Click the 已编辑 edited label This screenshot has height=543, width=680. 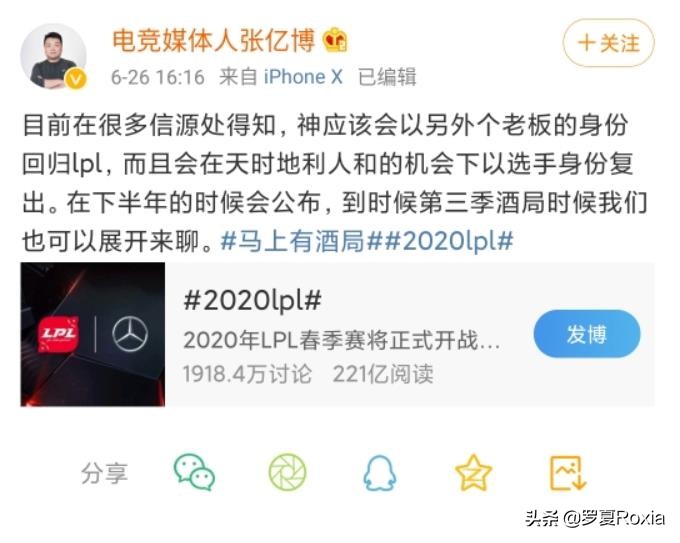click(x=387, y=77)
